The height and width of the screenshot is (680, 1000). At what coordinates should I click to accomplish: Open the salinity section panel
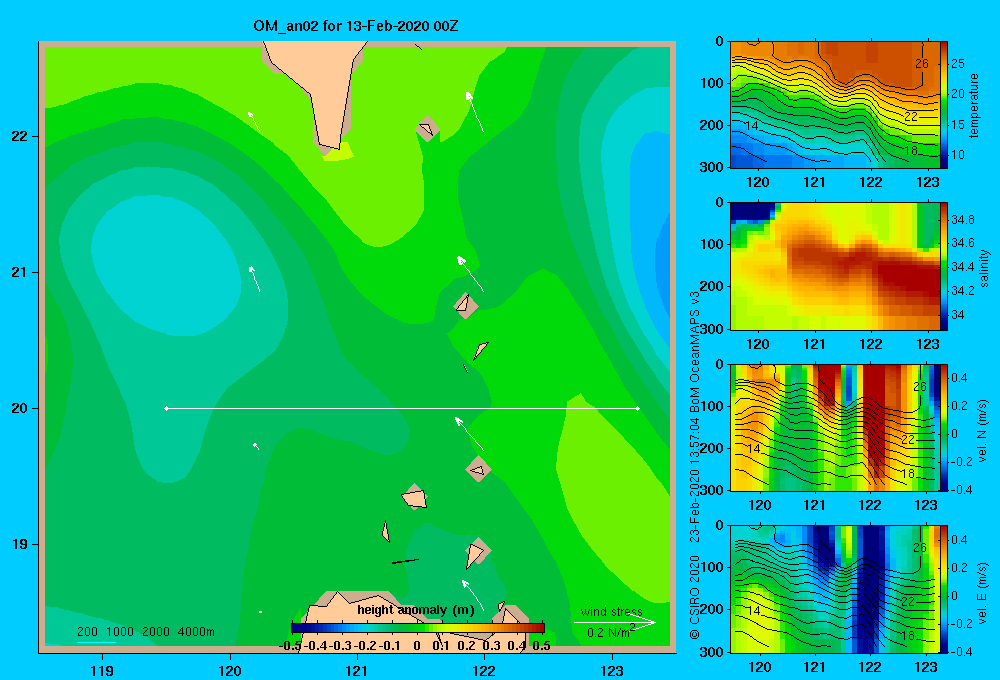(x=835, y=266)
